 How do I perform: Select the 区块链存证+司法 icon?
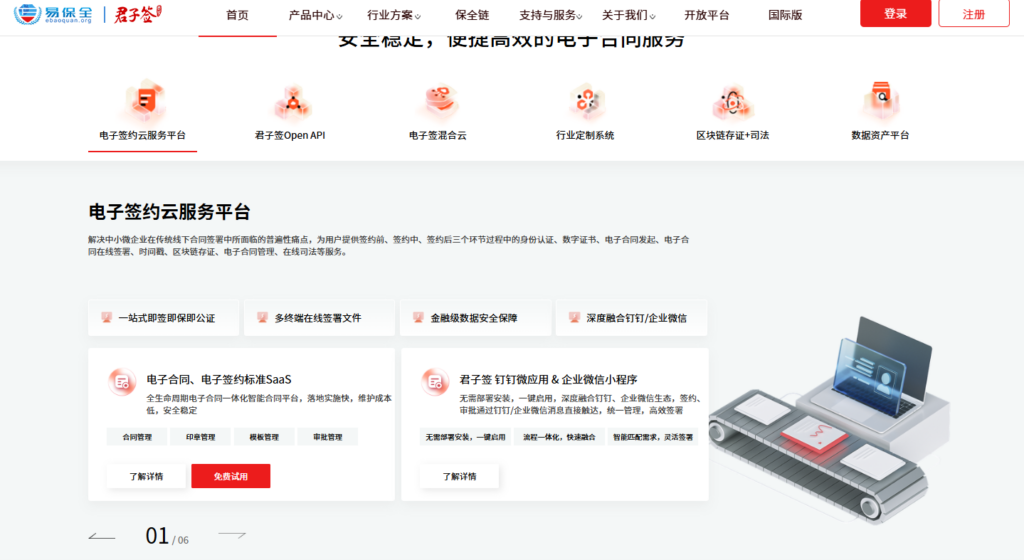click(x=733, y=102)
